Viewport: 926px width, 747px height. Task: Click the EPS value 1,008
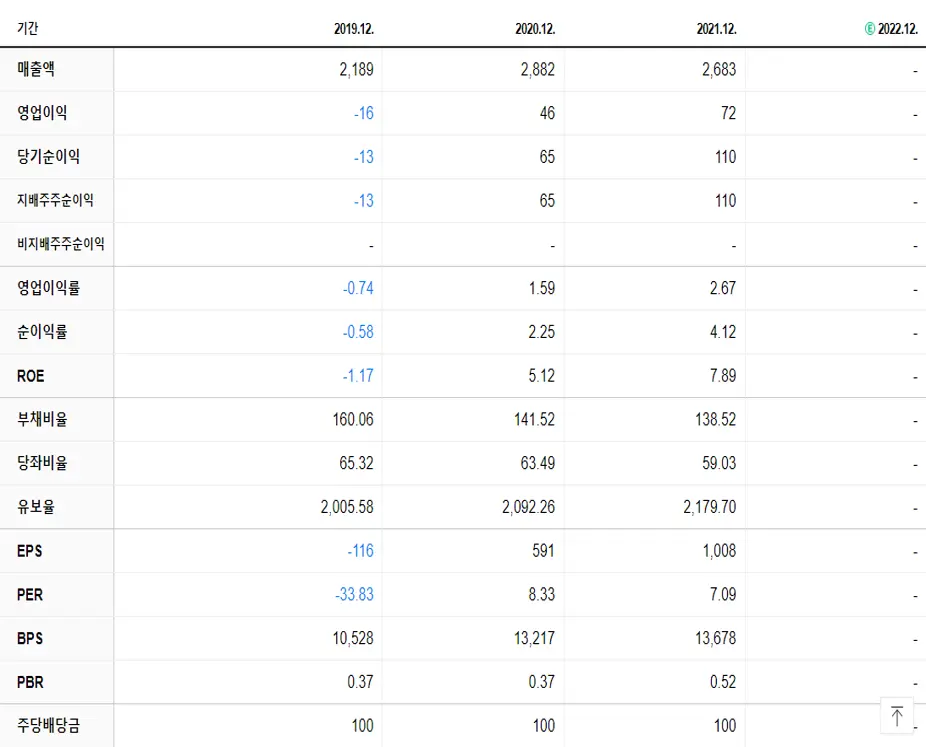point(719,550)
